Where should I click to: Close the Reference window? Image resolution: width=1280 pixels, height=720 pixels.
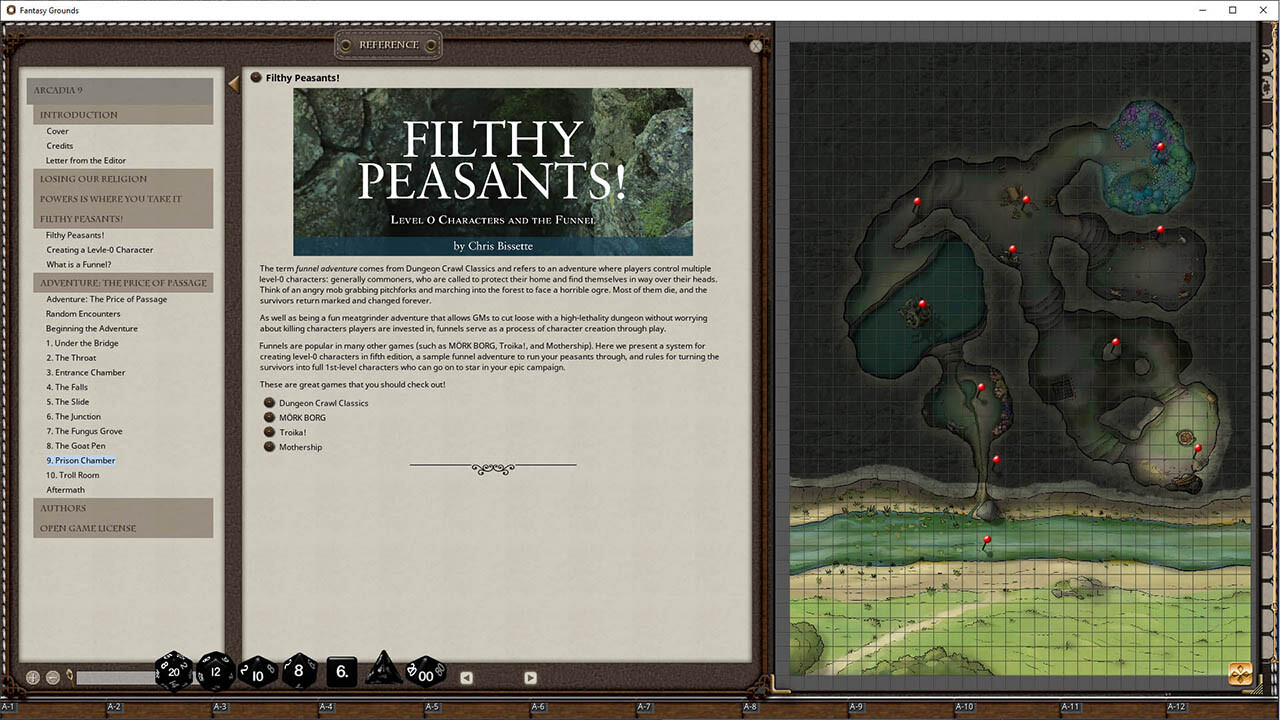pyautogui.click(x=756, y=46)
